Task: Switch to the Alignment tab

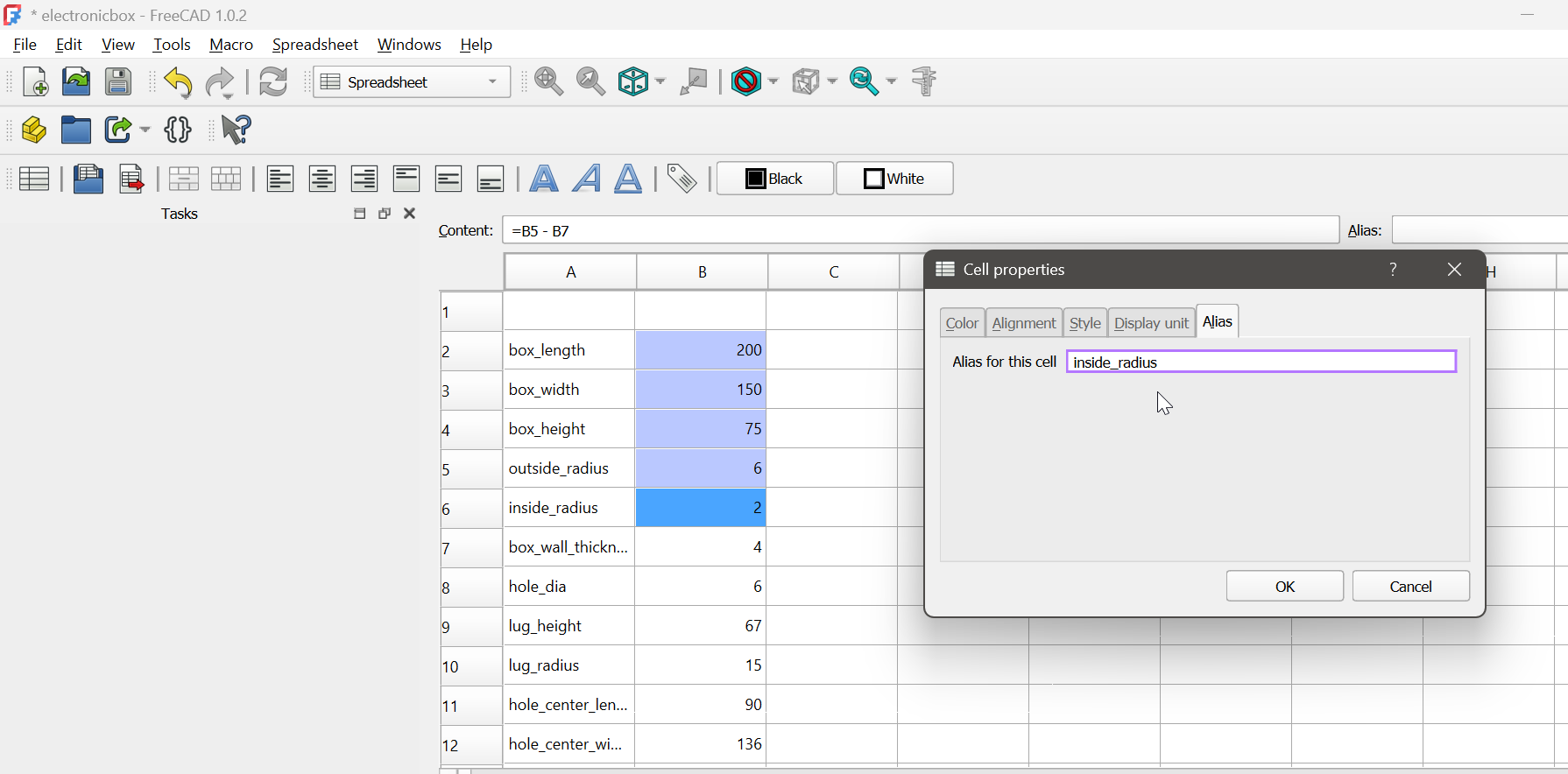Action: click(x=1024, y=323)
